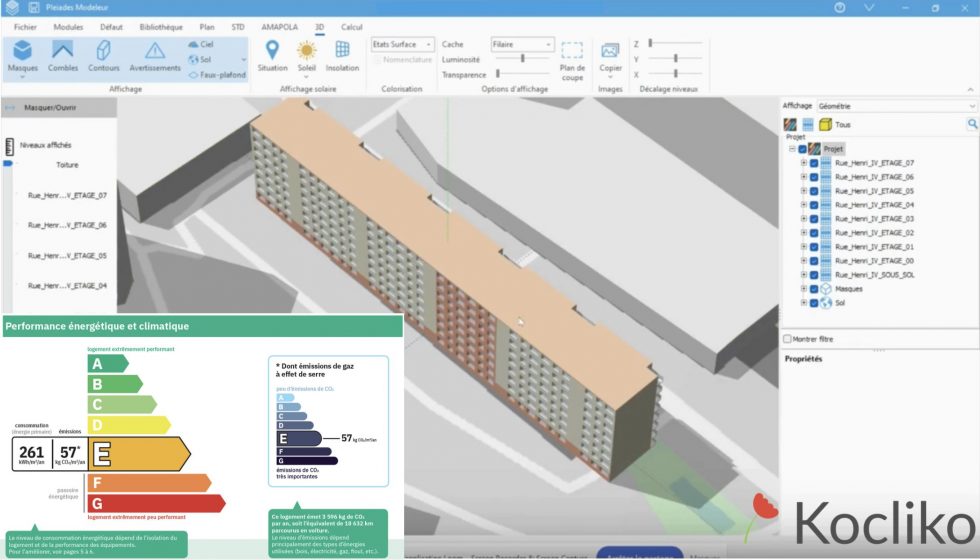
Task: Open the Etats Surface dropdown
Action: [x=402, y=44]
